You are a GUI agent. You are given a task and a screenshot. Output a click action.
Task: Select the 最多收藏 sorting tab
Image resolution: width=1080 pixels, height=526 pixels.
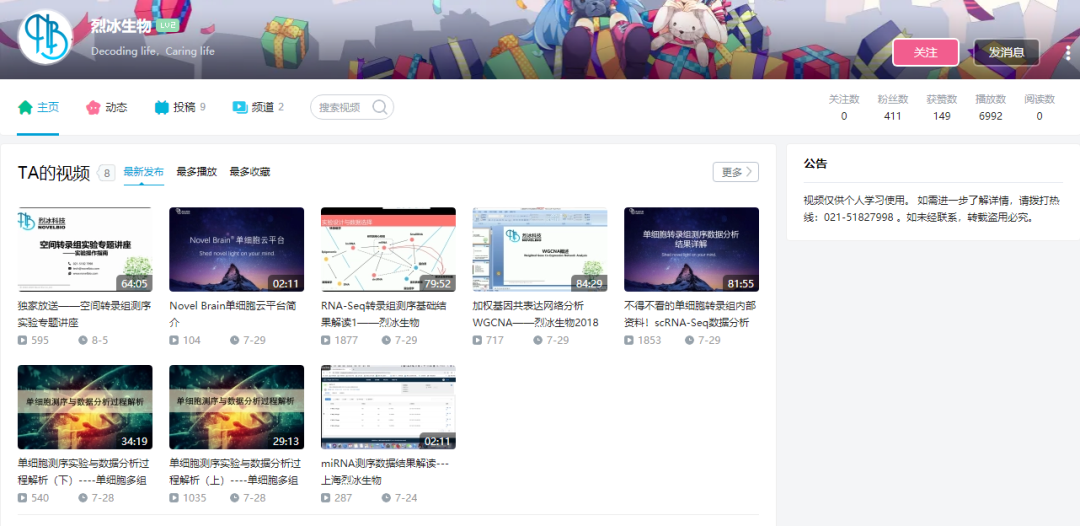click(x=249, y=172)
